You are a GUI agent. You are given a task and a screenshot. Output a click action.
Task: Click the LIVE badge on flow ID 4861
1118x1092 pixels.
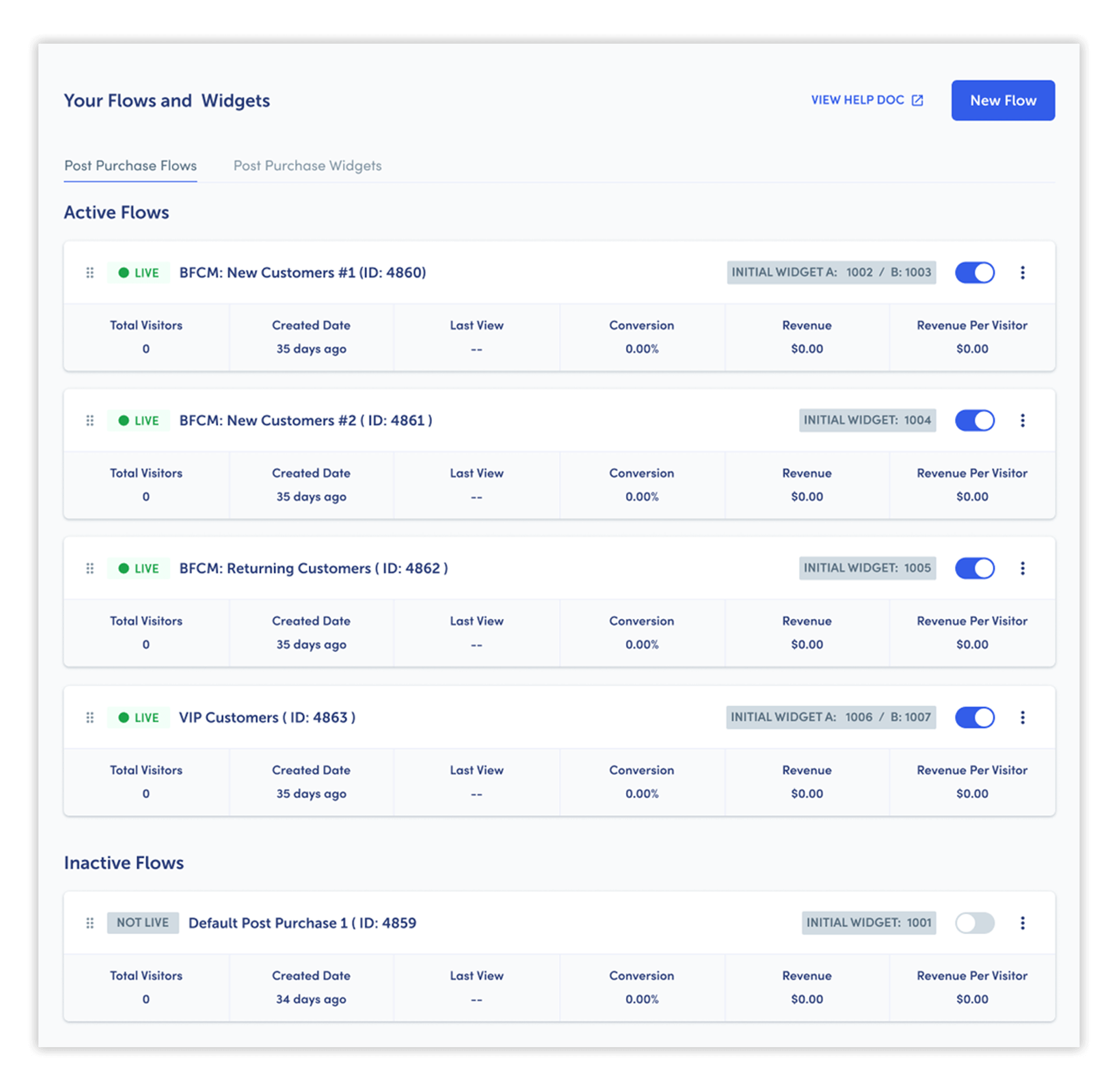click(139, 420)
